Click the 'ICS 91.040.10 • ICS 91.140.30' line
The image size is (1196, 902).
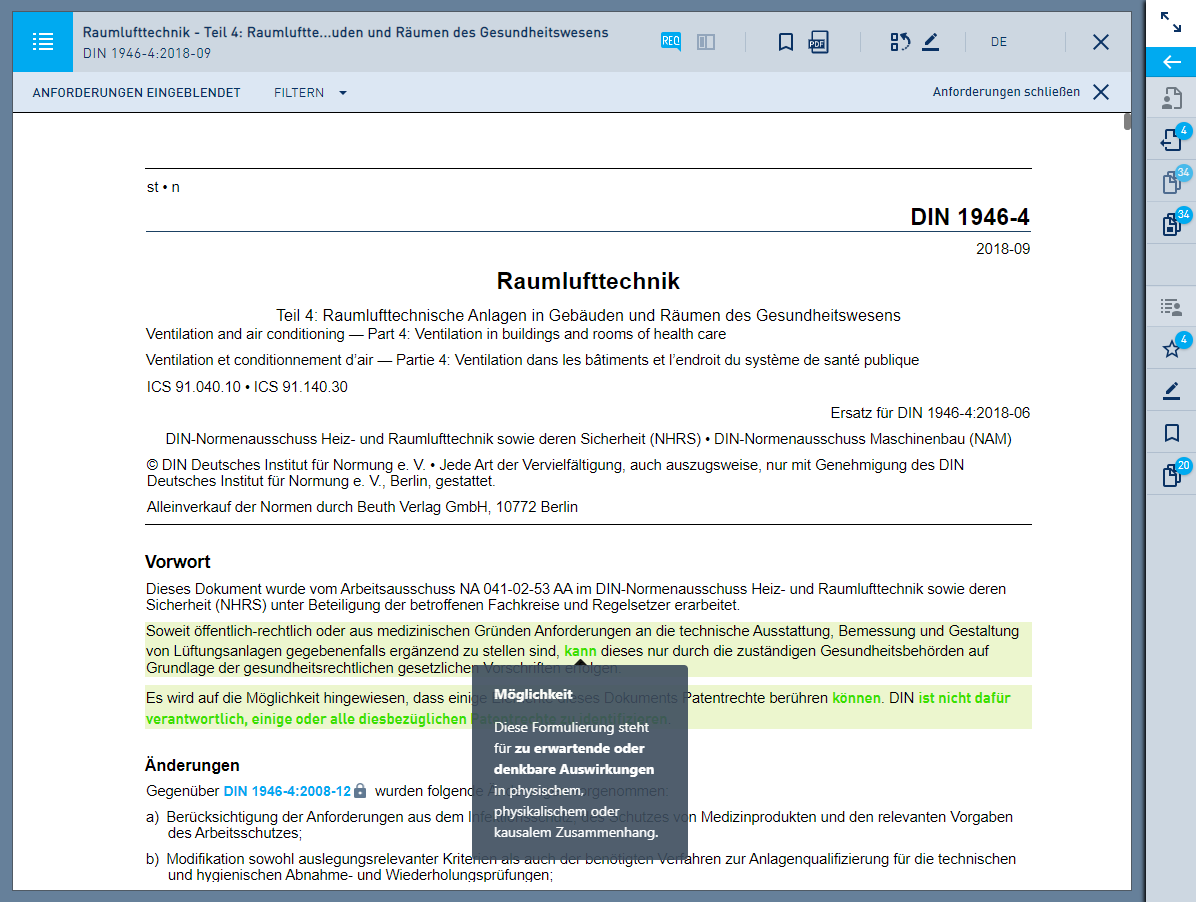(247, 387)
